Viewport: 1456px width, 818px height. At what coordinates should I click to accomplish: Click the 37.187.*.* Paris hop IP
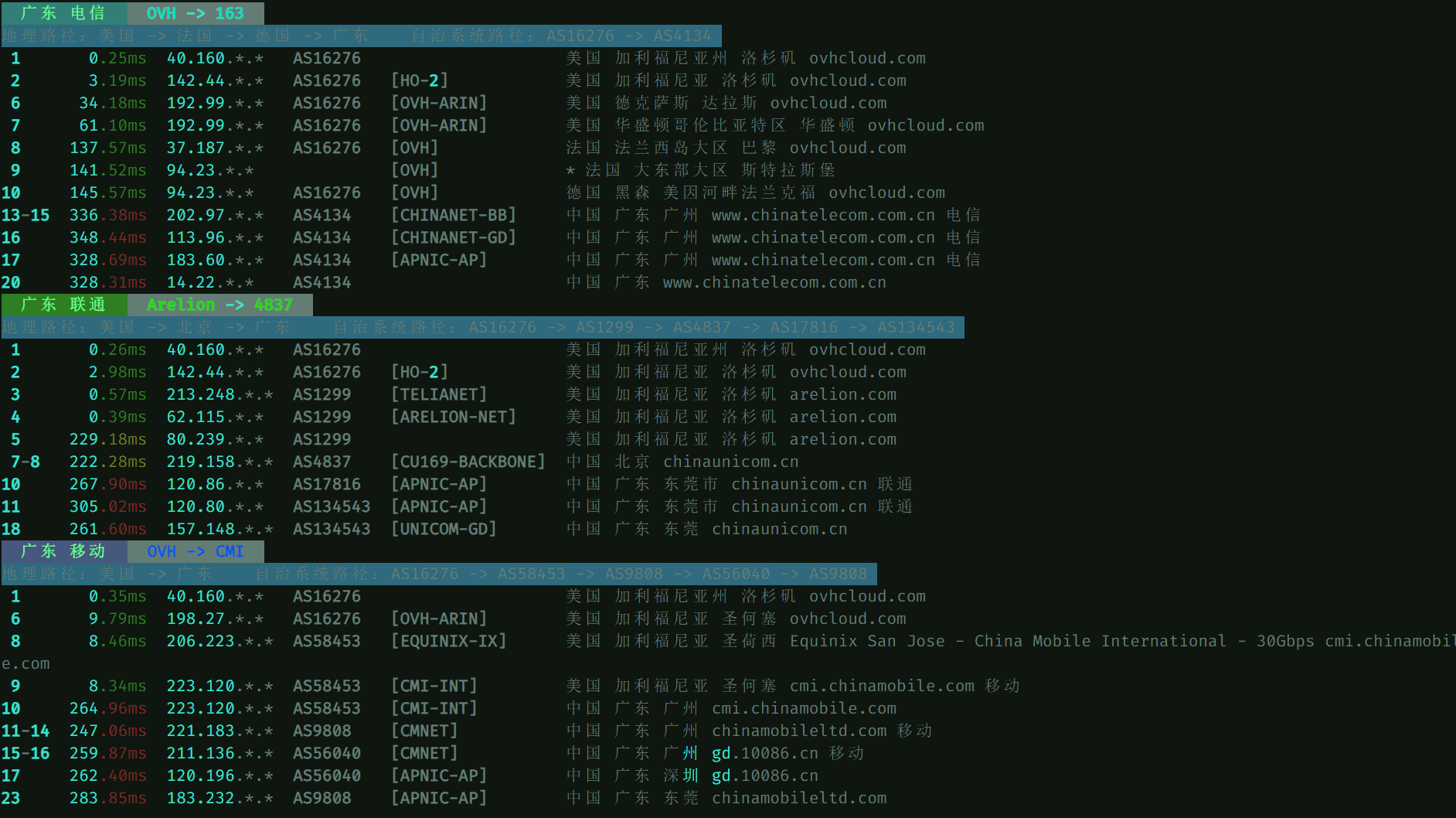pyautogui.click(x=215, y=148)
